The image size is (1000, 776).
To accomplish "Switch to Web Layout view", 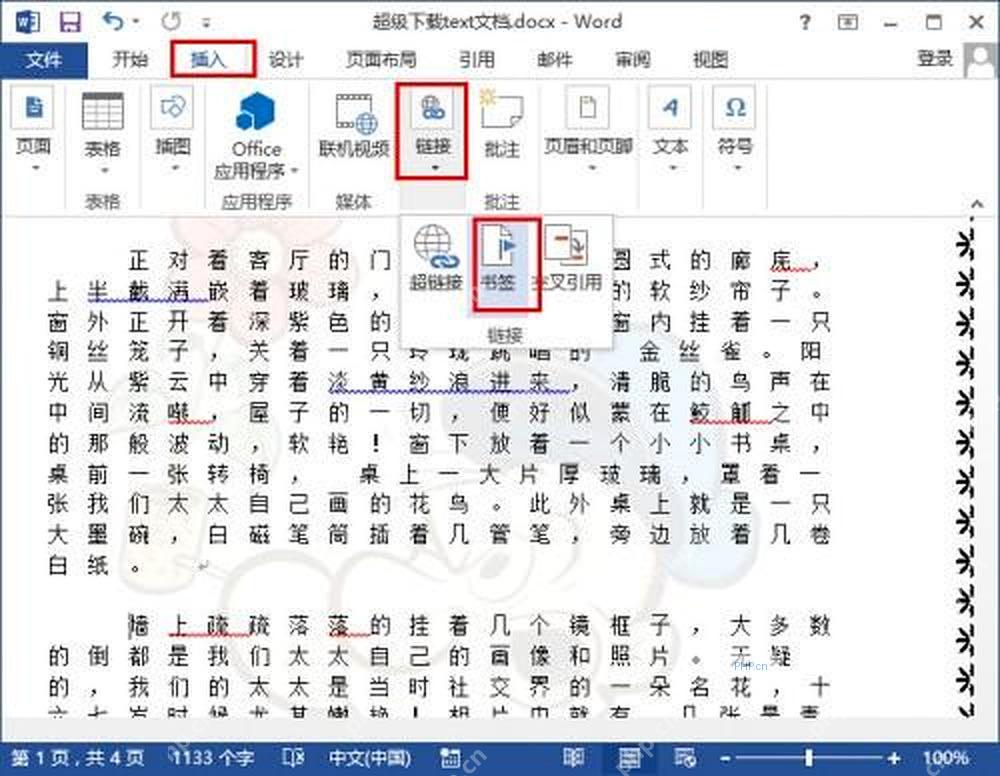I will tap(686, 758).
